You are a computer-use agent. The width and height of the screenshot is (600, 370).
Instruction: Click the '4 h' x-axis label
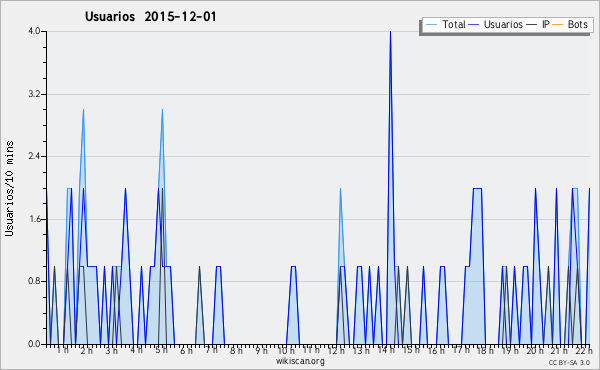click(x=136, y=350)
